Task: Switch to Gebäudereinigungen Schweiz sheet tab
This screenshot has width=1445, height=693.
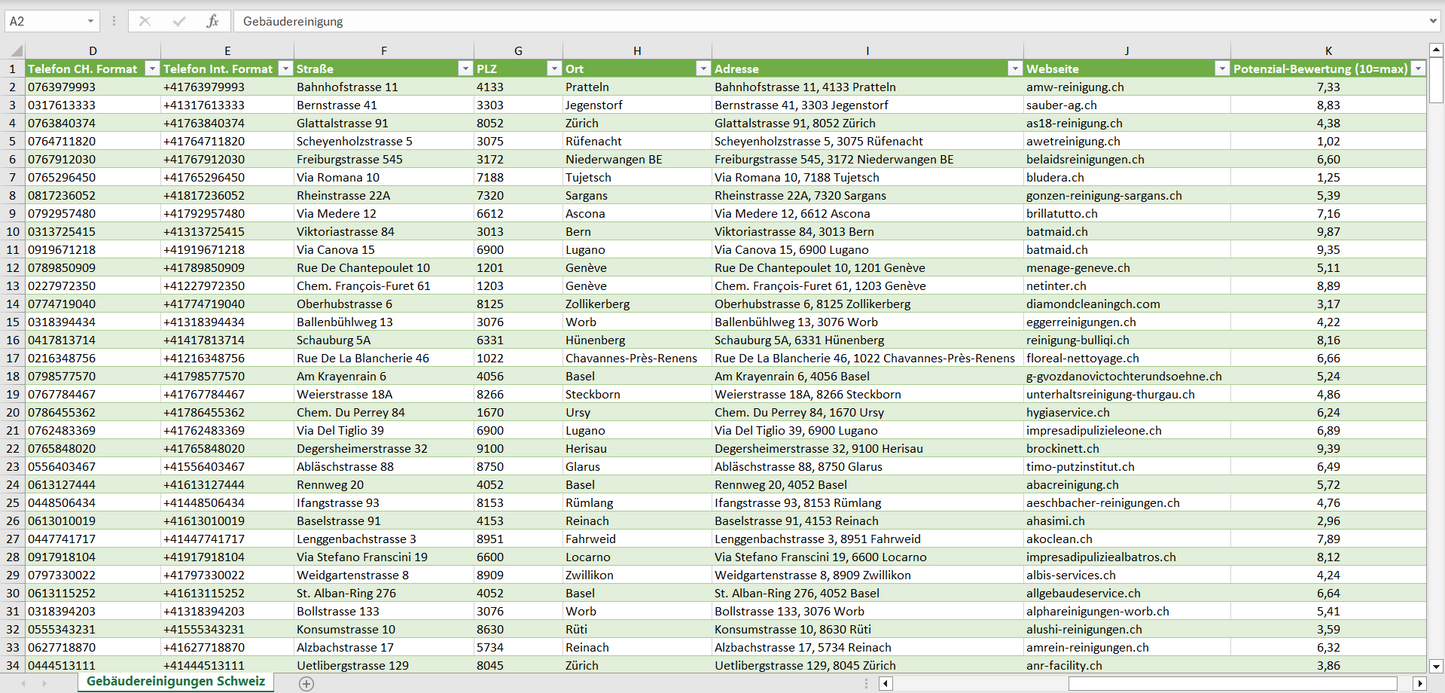Action: 176,682
